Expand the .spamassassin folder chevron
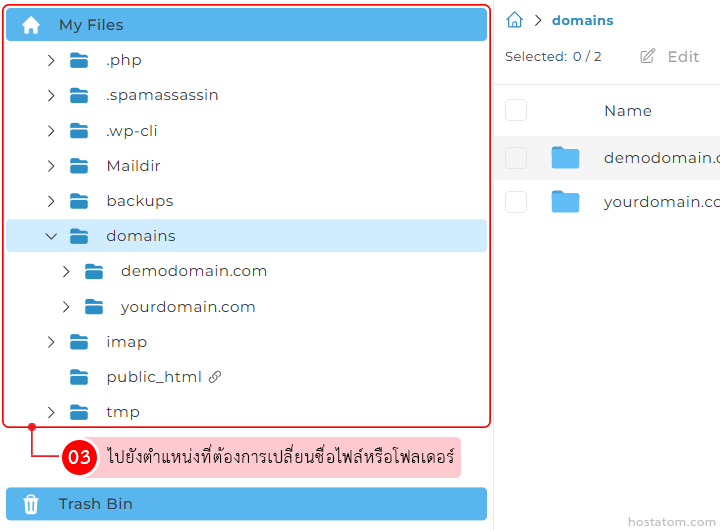This screenshot has height=530, width=720. (51, 96)
